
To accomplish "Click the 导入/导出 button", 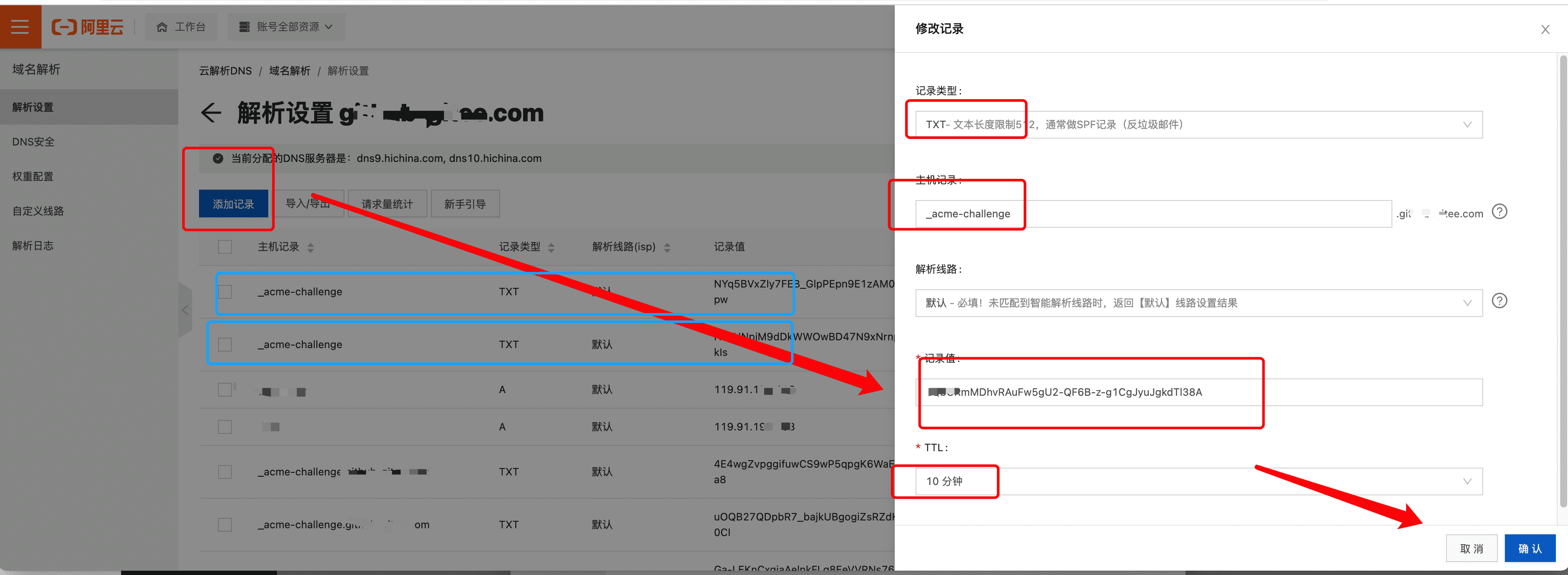I will click(x=308, y=204).
